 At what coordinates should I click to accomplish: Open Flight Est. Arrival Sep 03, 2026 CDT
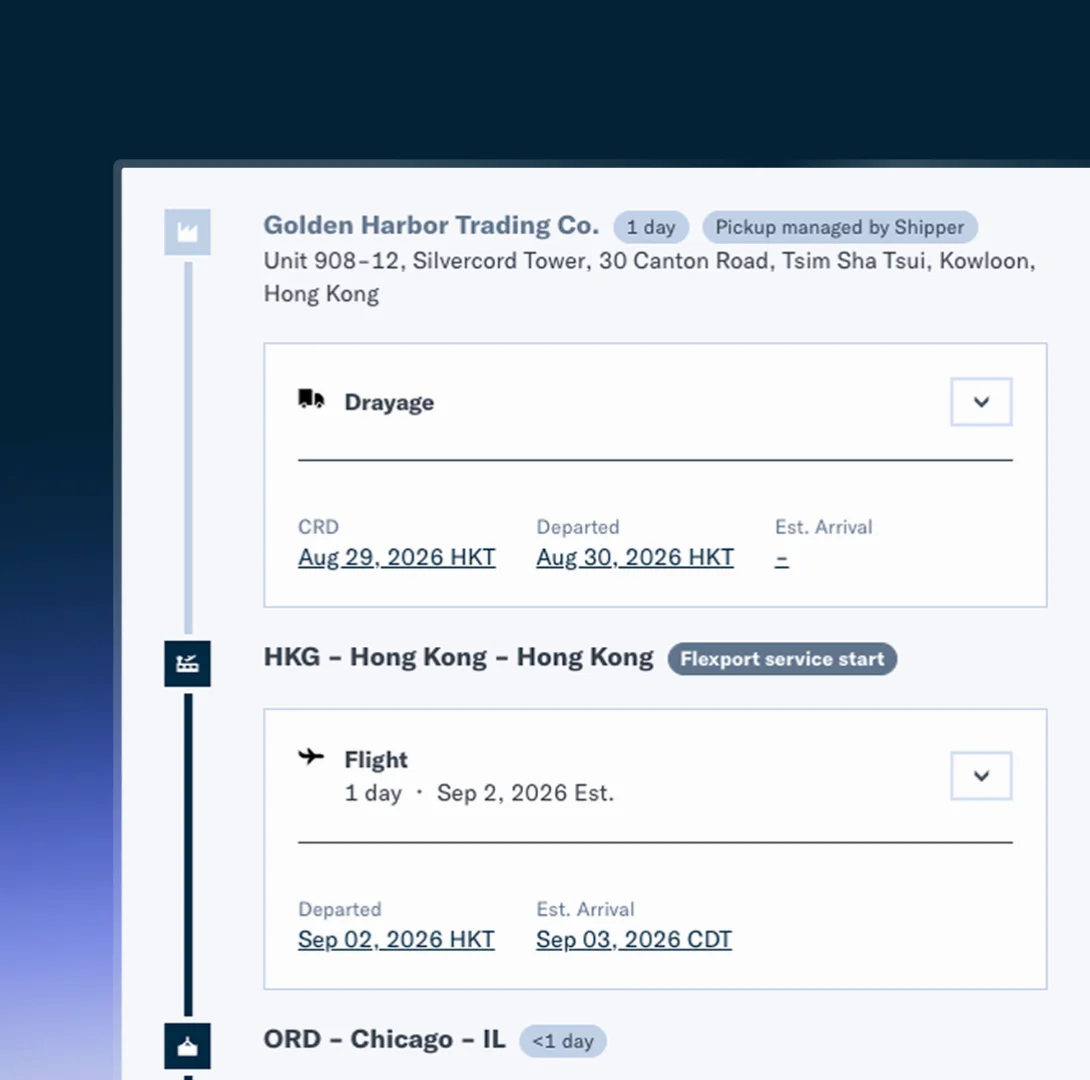pyautogui.click(x=634, y=940)
